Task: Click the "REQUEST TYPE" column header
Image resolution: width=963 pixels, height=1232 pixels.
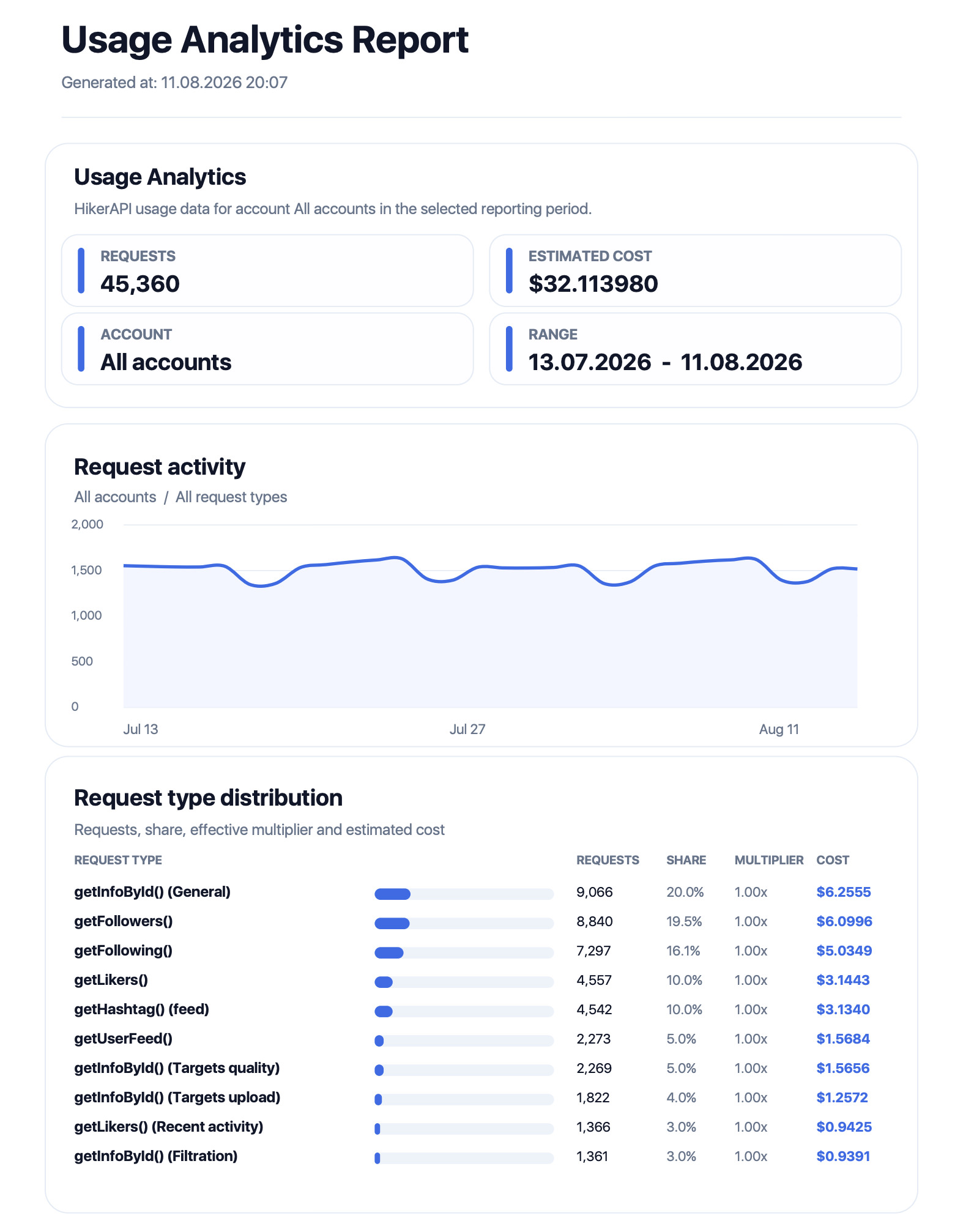Action: (x=118, y=860)
